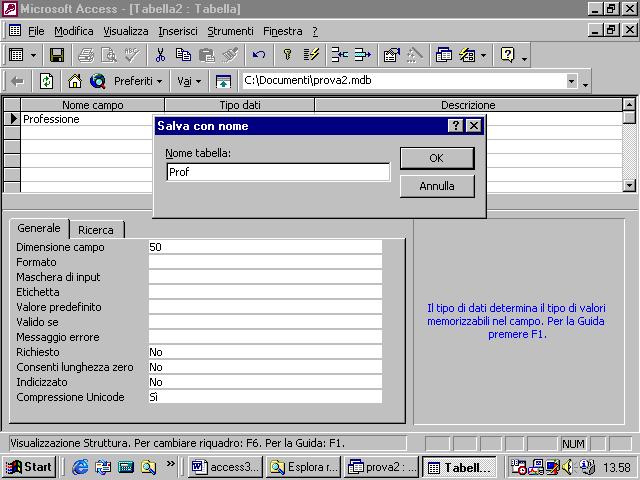Open the Vai dropdown menu
Viewport: 640px width, 480px height.
(x=189, y=81)
